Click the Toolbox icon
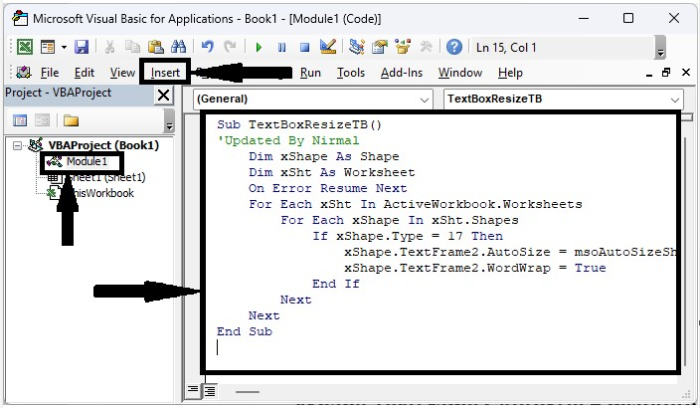This screenshot has width=700, height=408. coord(426,46)
